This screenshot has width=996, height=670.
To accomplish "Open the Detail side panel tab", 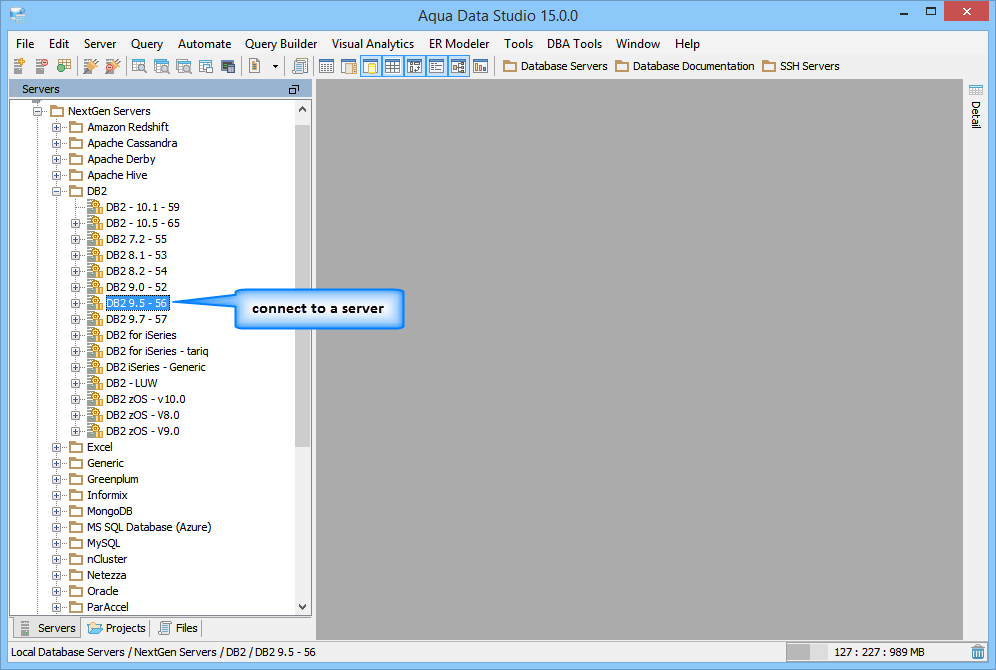I will click(x=976, y=114).
